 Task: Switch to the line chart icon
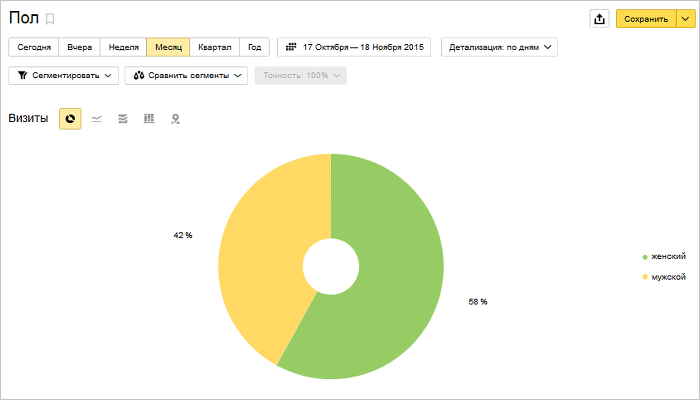[96, 119]
